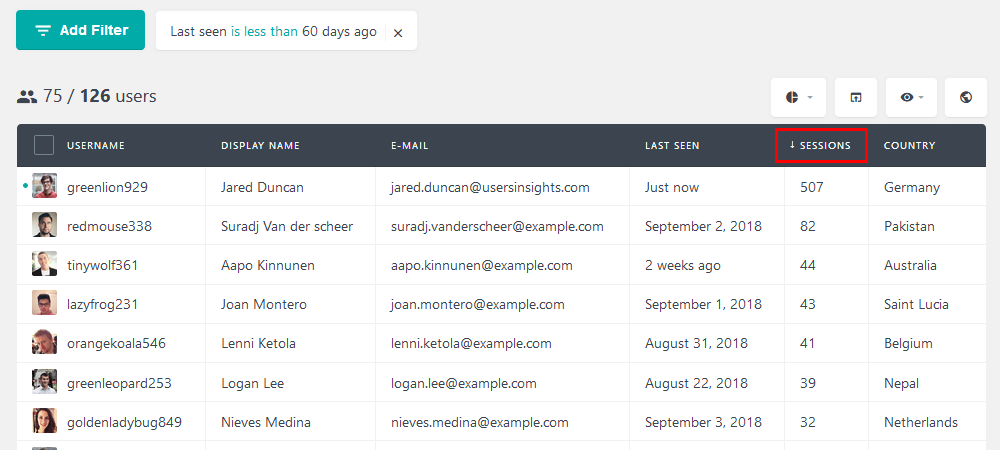Remove the Last seen 60 days filter

pyautogui.click(x=398, y=33)
